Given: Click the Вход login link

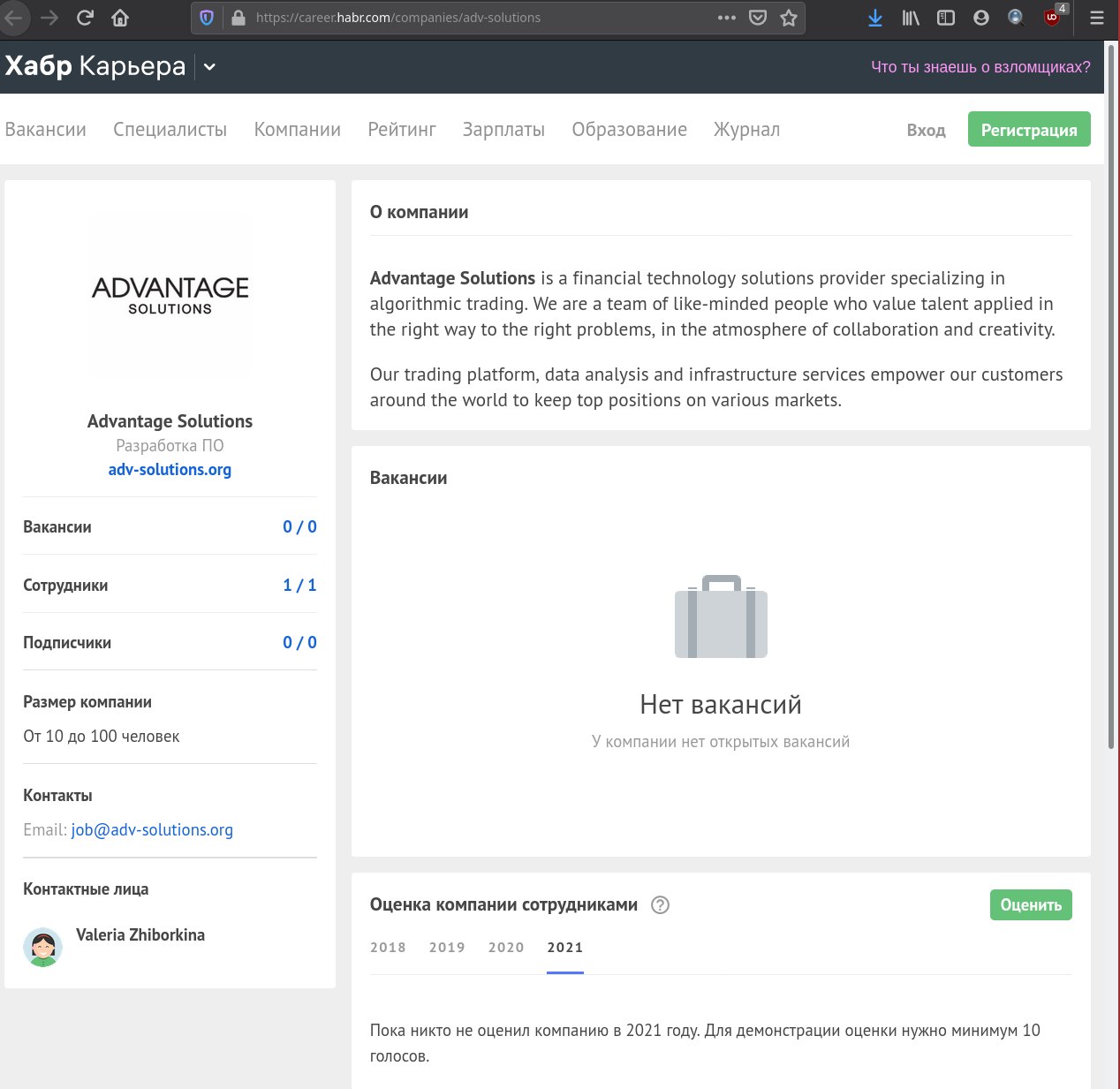Looking at the screenshot, I should (x=926, y=131).
